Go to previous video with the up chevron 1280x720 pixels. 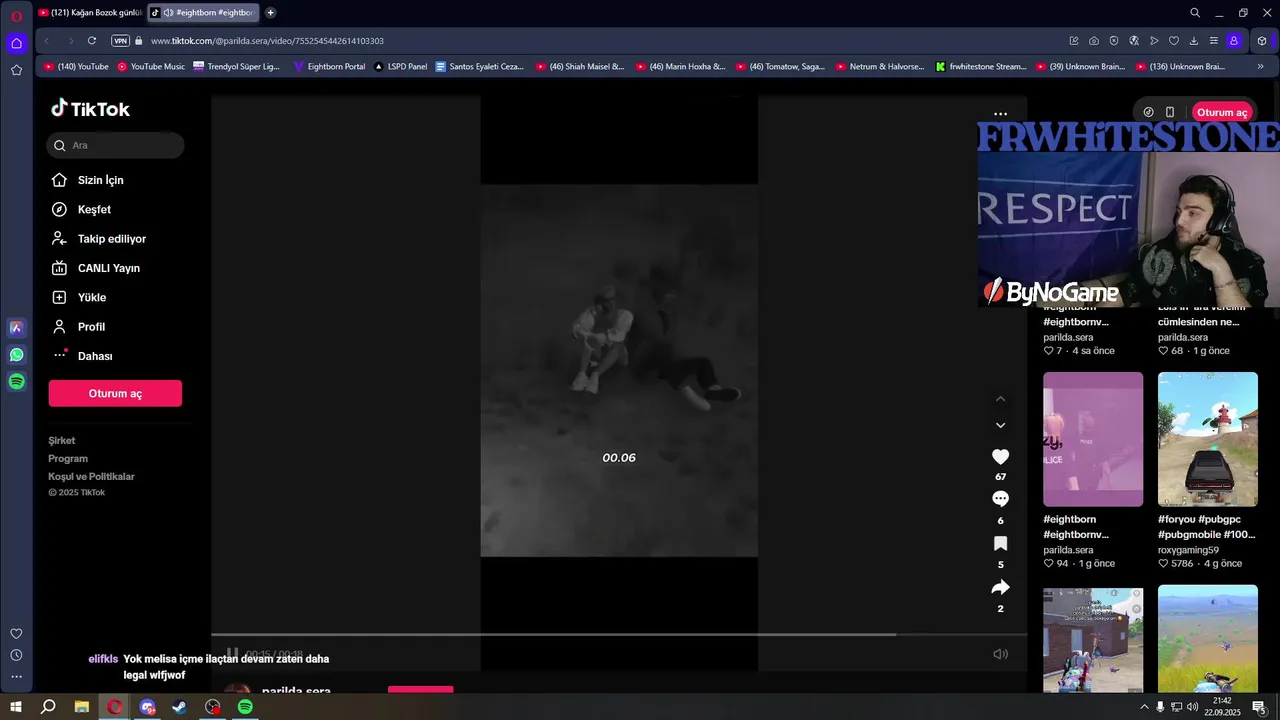coord(1000,399)
